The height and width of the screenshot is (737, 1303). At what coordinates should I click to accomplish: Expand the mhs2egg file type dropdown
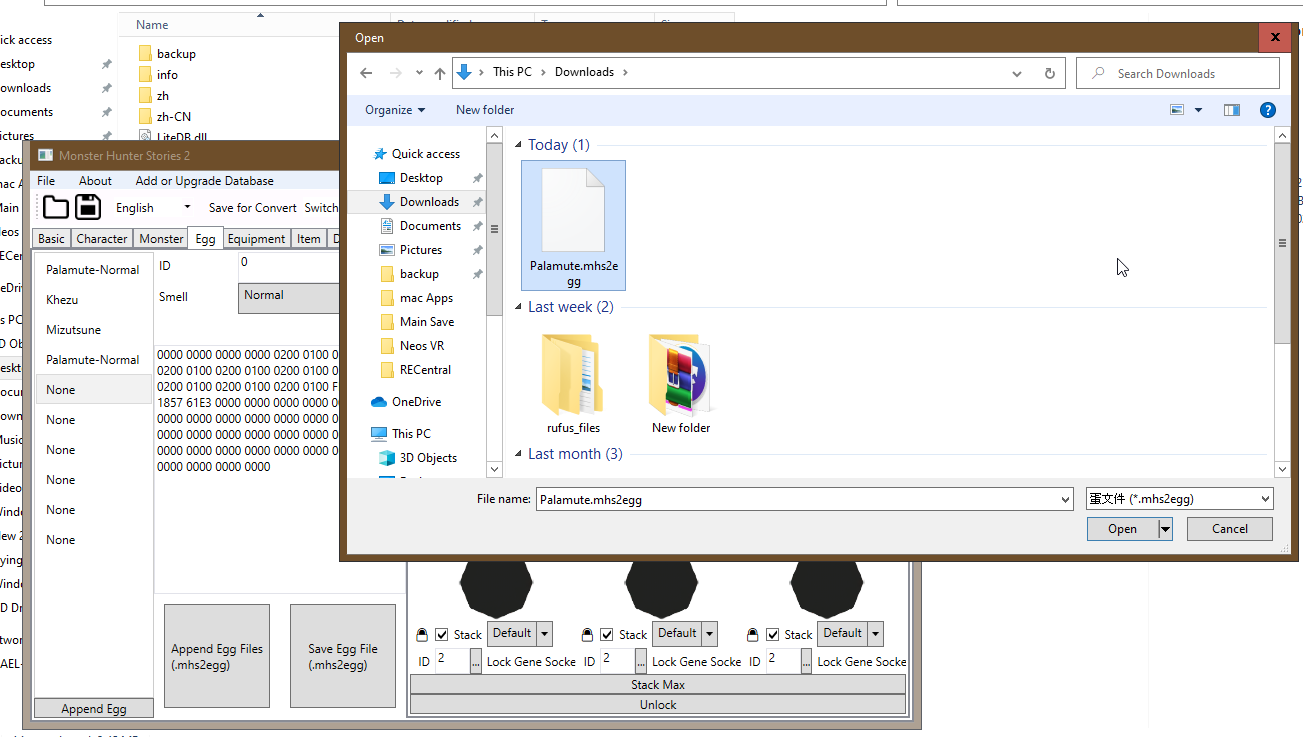1179,499
